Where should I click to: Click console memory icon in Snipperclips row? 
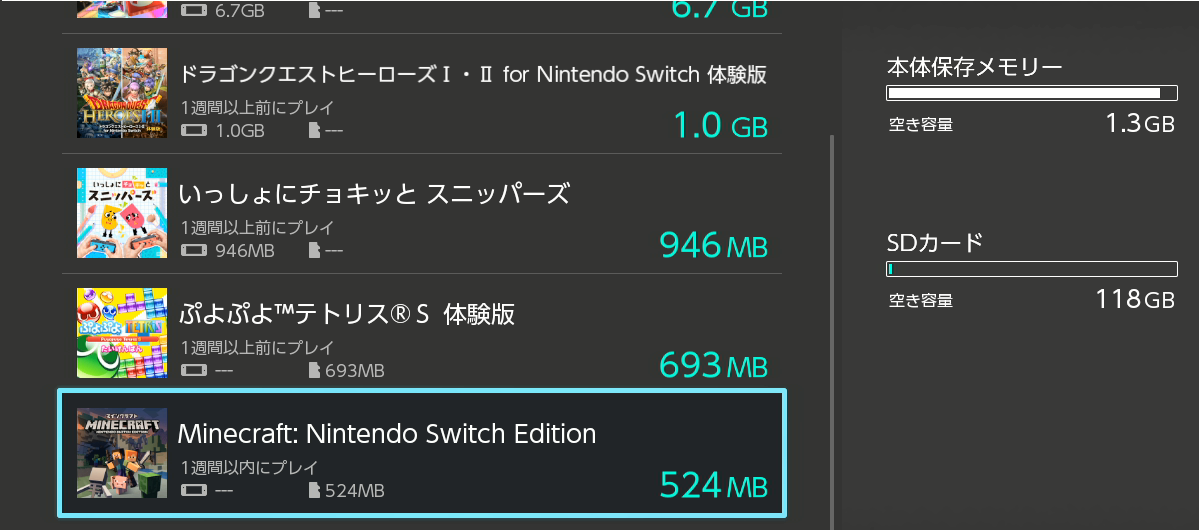(194, 250)
